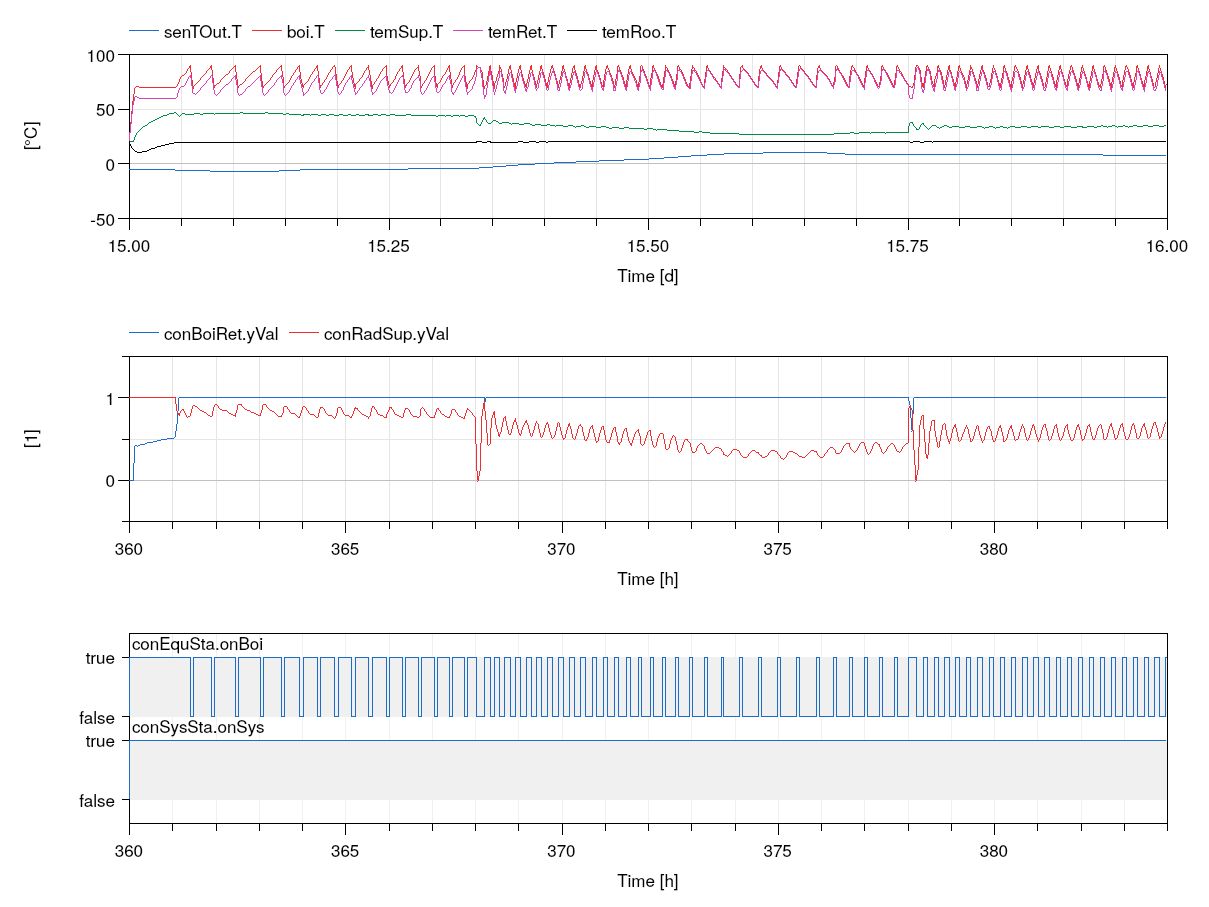Select the "Time [d]" axis label
Screen dimensions: 1209x907
(648, 277)
